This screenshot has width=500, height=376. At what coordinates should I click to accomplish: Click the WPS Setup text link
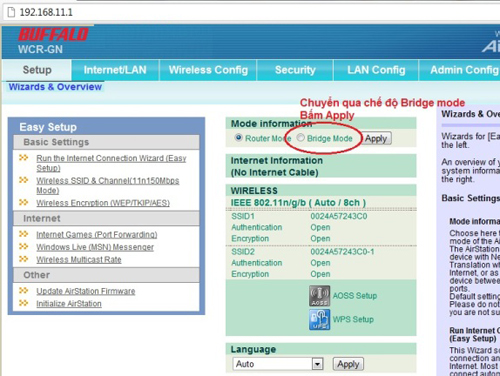point(353,319)
